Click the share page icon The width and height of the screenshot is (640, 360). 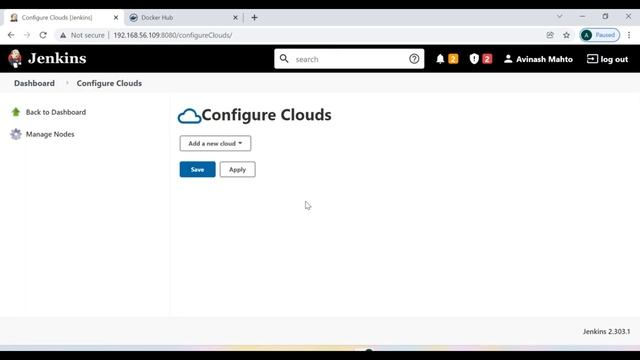[x=550, y=35]
